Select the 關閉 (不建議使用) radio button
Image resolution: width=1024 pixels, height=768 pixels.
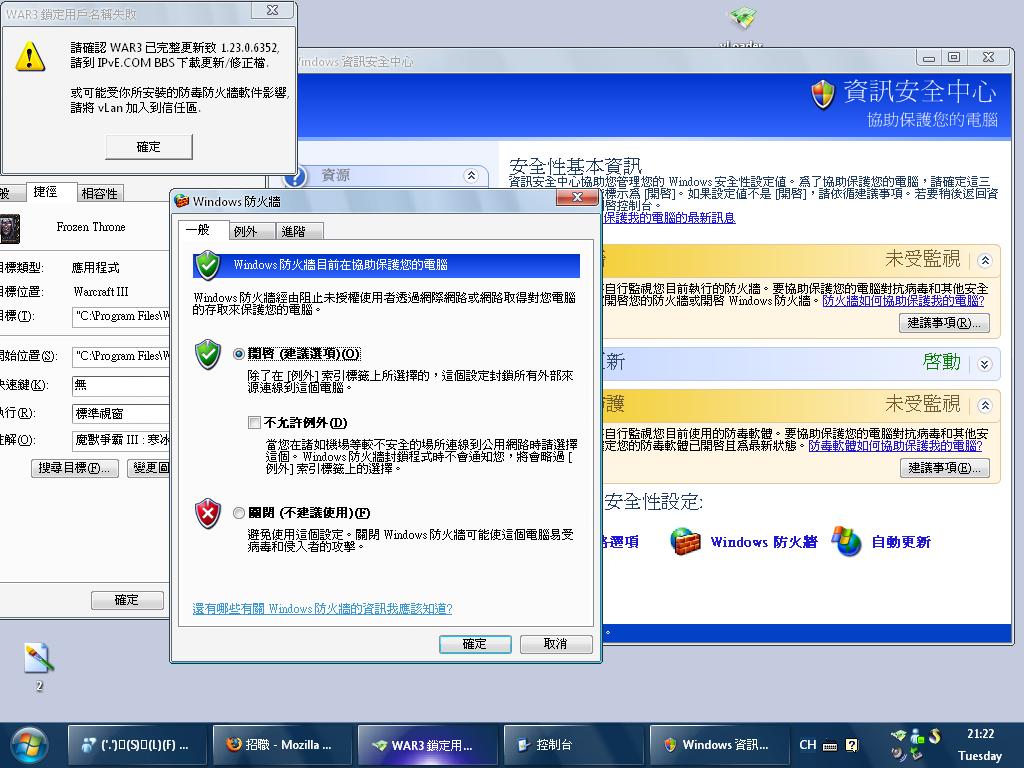click(x=239, y=513)
